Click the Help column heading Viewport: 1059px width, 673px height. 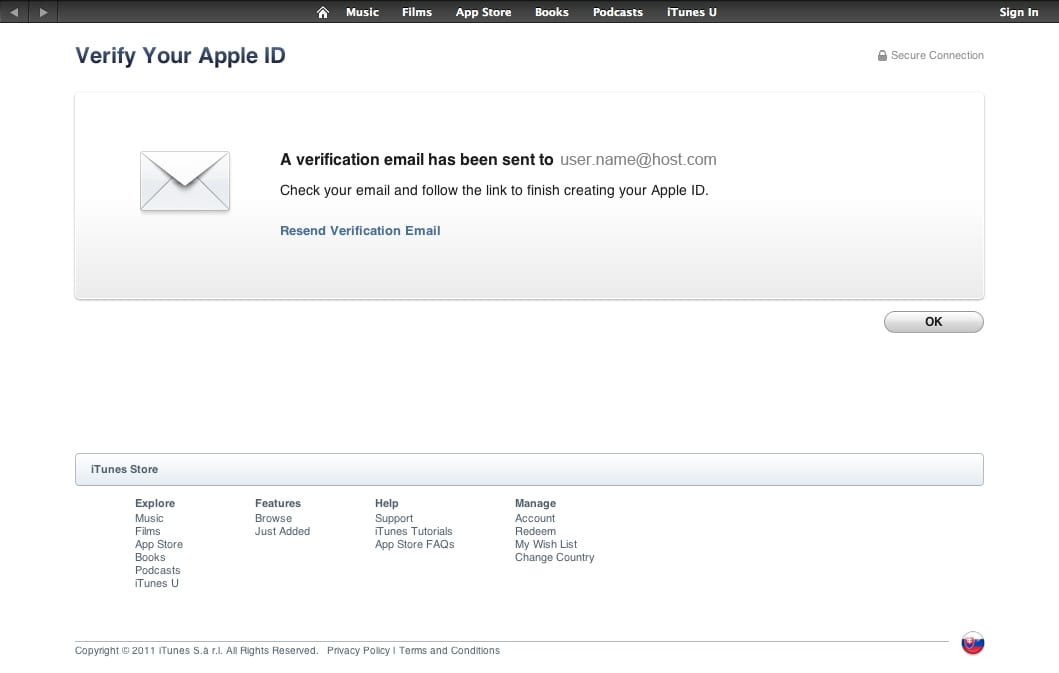[386, 503]
